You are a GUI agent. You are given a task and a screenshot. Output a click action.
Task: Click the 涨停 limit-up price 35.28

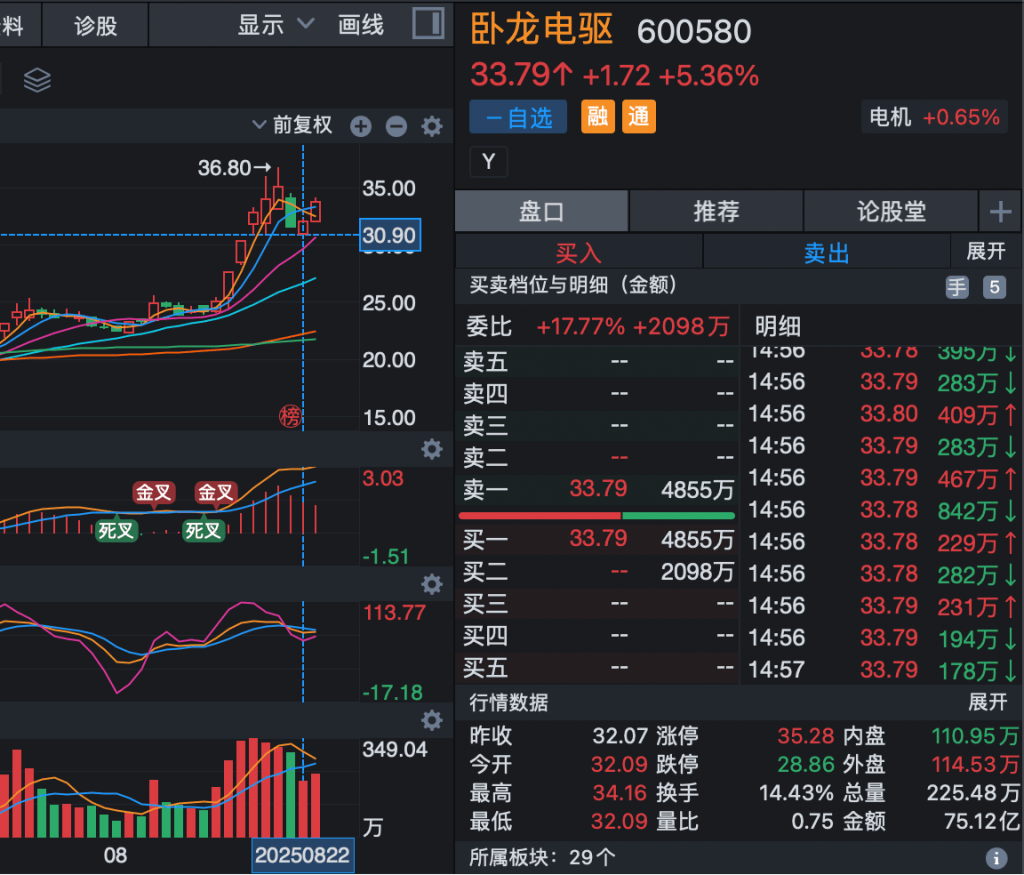click(x=806, y=736)
